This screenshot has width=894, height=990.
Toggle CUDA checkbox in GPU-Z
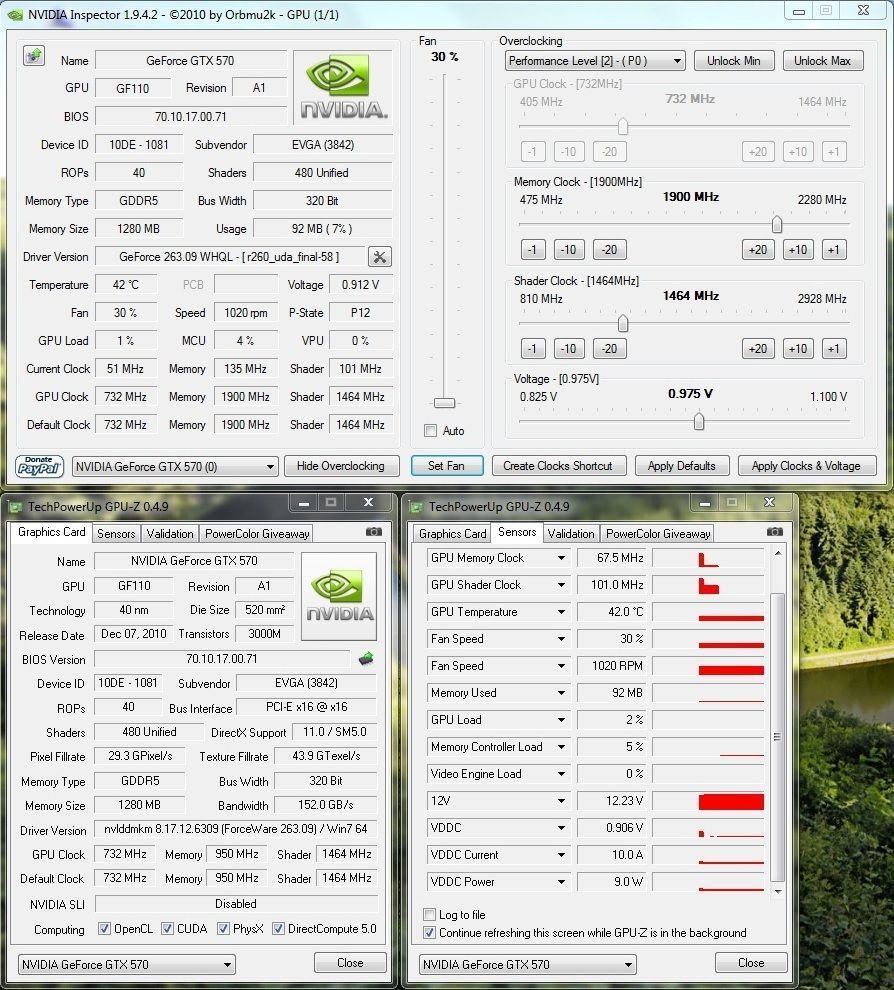click(167, 929)
